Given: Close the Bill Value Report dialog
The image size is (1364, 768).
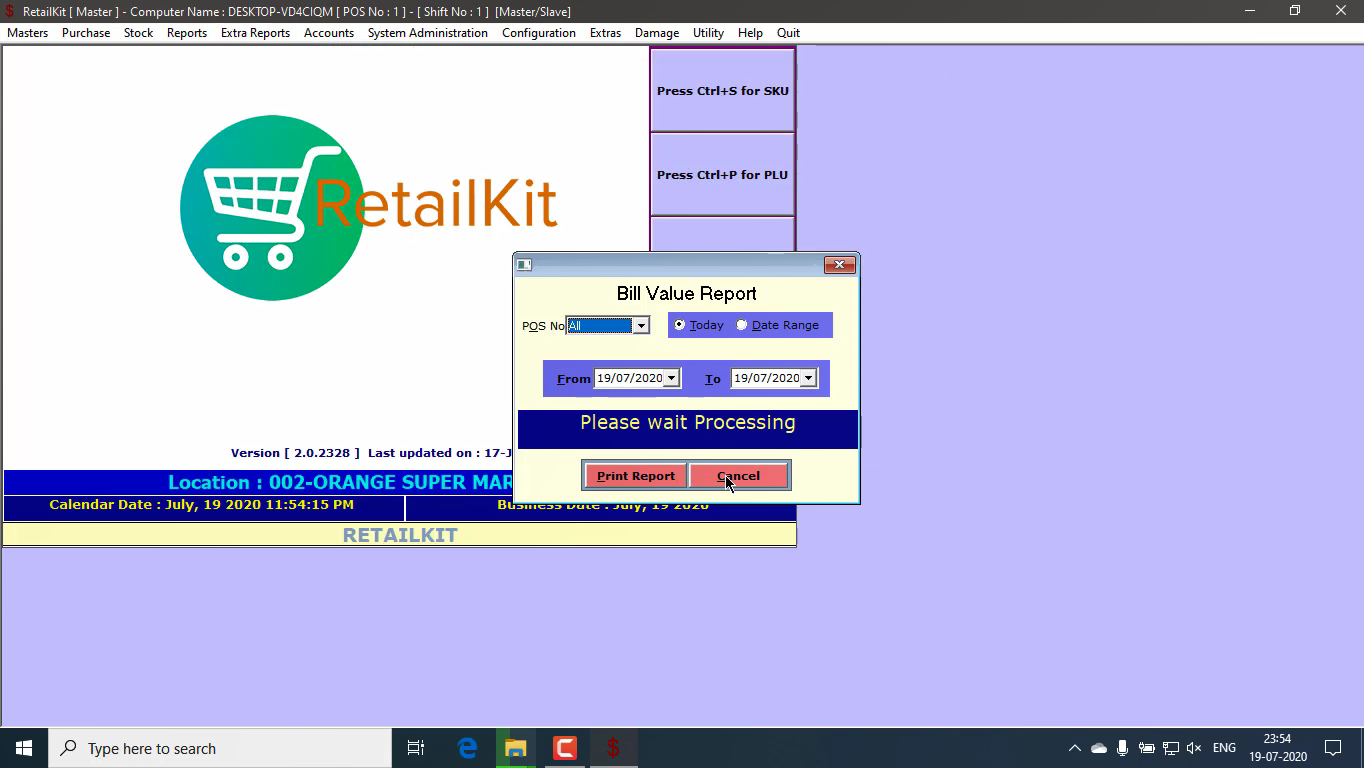Looking at the screenshot, I should (x=839, y=264).
